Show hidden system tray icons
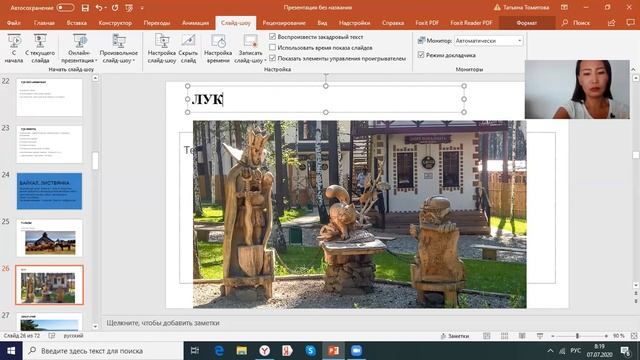640x360 pixels. pyautogui.click(x=550, y=351)
